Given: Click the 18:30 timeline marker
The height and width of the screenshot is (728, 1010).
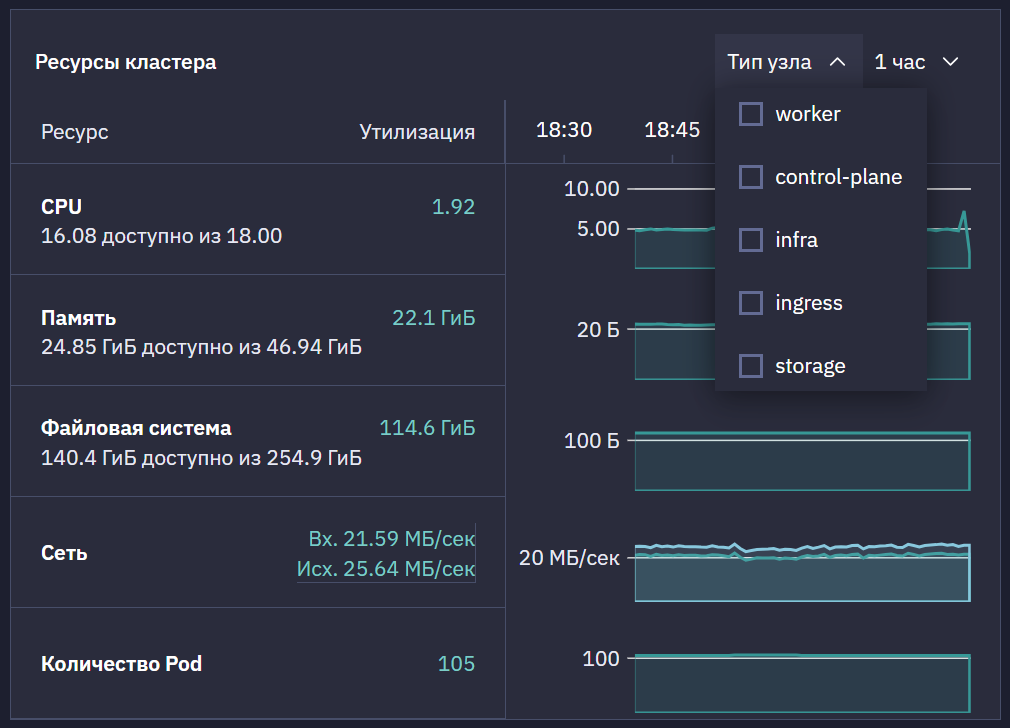Looking at the screenshot, I should click(x=564, y=130).
